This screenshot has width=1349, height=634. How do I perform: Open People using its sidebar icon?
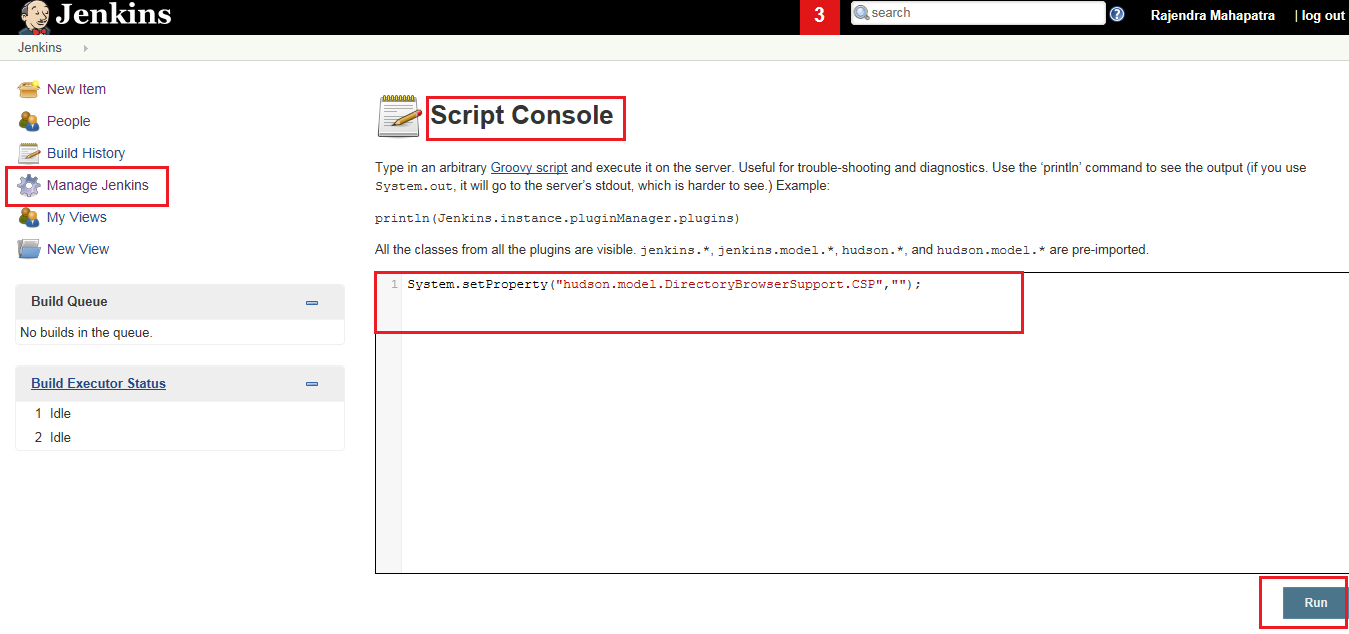coord(28,121)
